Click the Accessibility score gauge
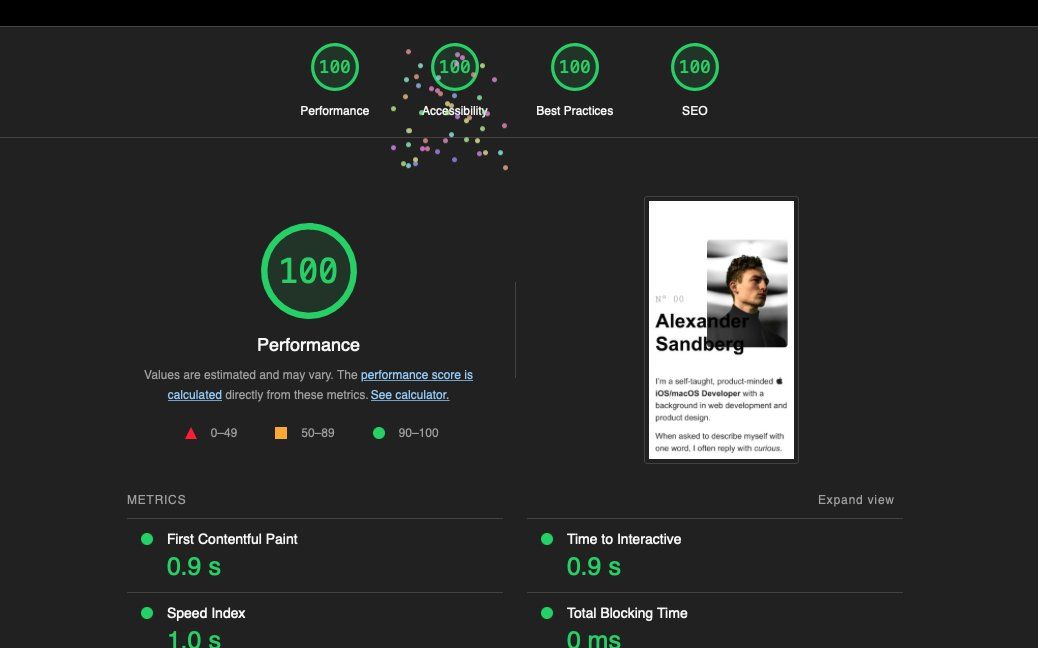Image resolution: width=1038 pixels, height=648 pixels. [x=454, y=67]
